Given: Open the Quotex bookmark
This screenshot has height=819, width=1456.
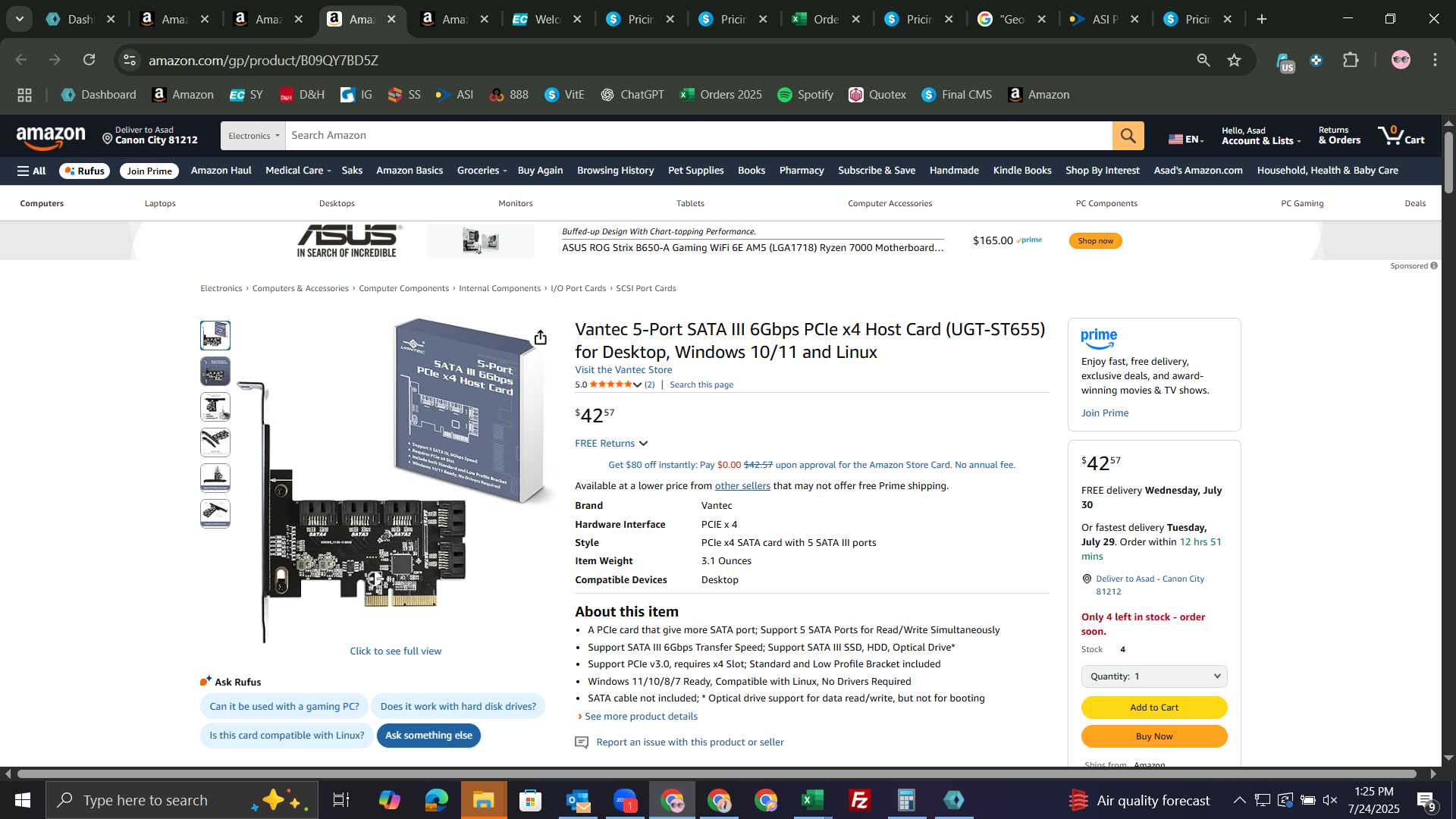Looking at the screenshot, I should click(x=877, y=95).
